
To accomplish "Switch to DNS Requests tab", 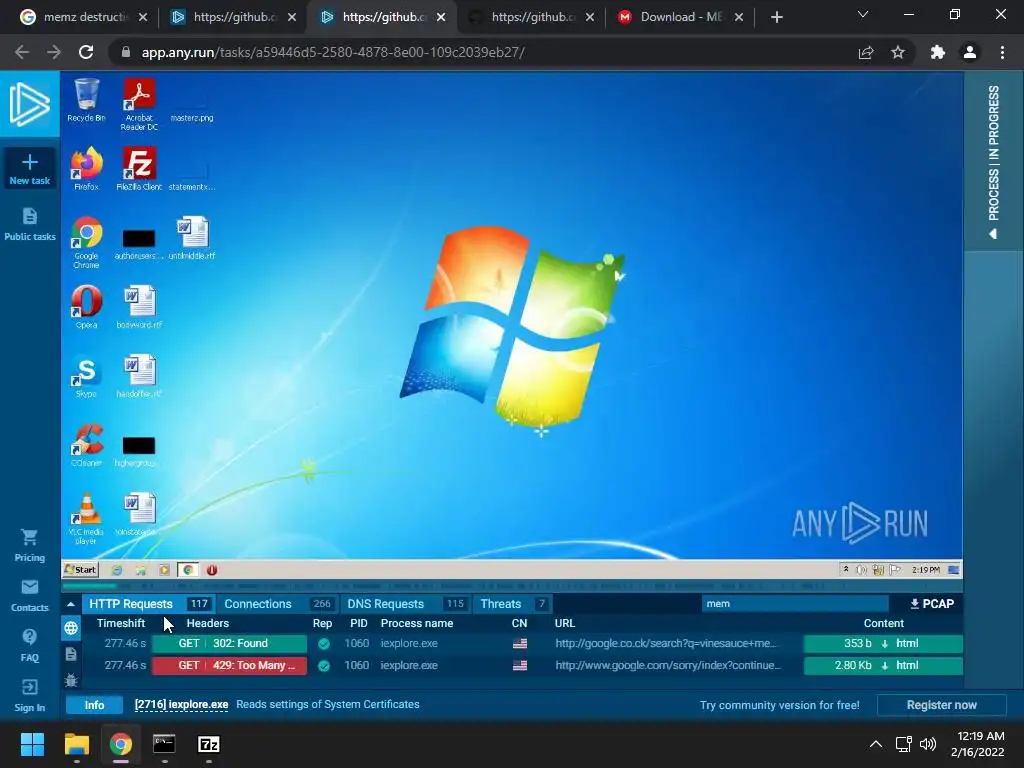I will (406, 604).
